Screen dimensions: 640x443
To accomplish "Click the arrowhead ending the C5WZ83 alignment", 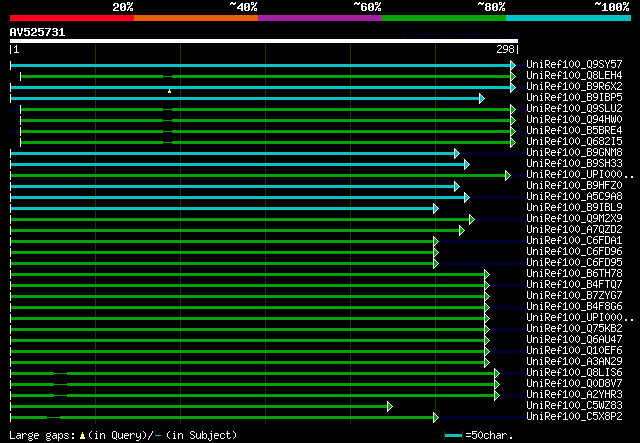I will coord(389,406).
